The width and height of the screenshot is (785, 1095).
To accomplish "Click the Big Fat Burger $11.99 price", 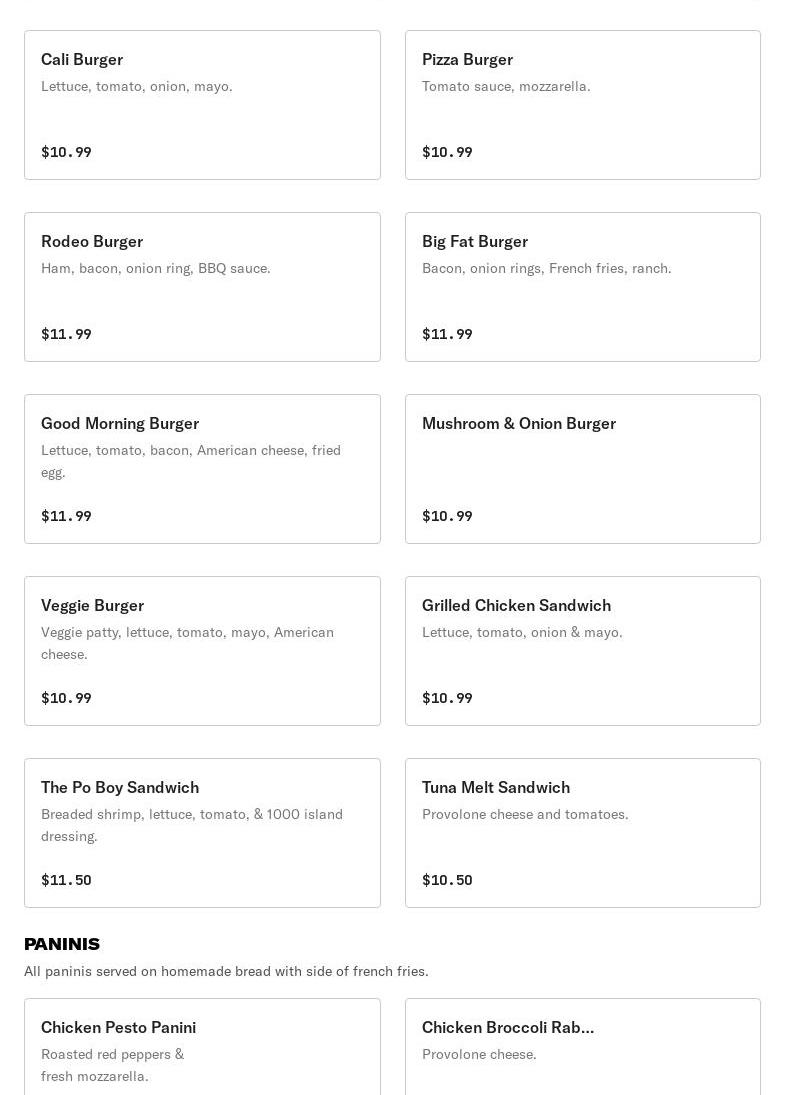I will 447,334.
